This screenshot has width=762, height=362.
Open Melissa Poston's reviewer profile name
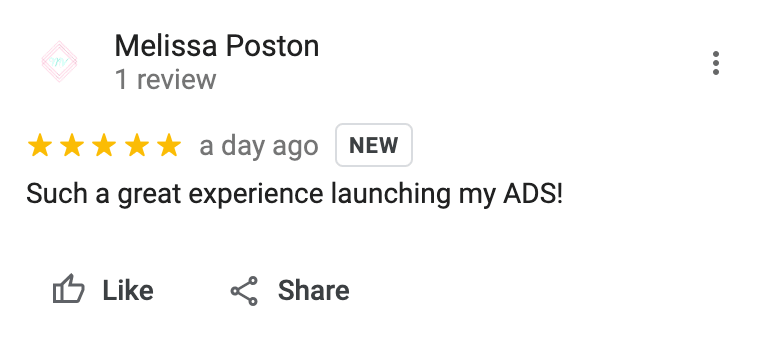217,46
